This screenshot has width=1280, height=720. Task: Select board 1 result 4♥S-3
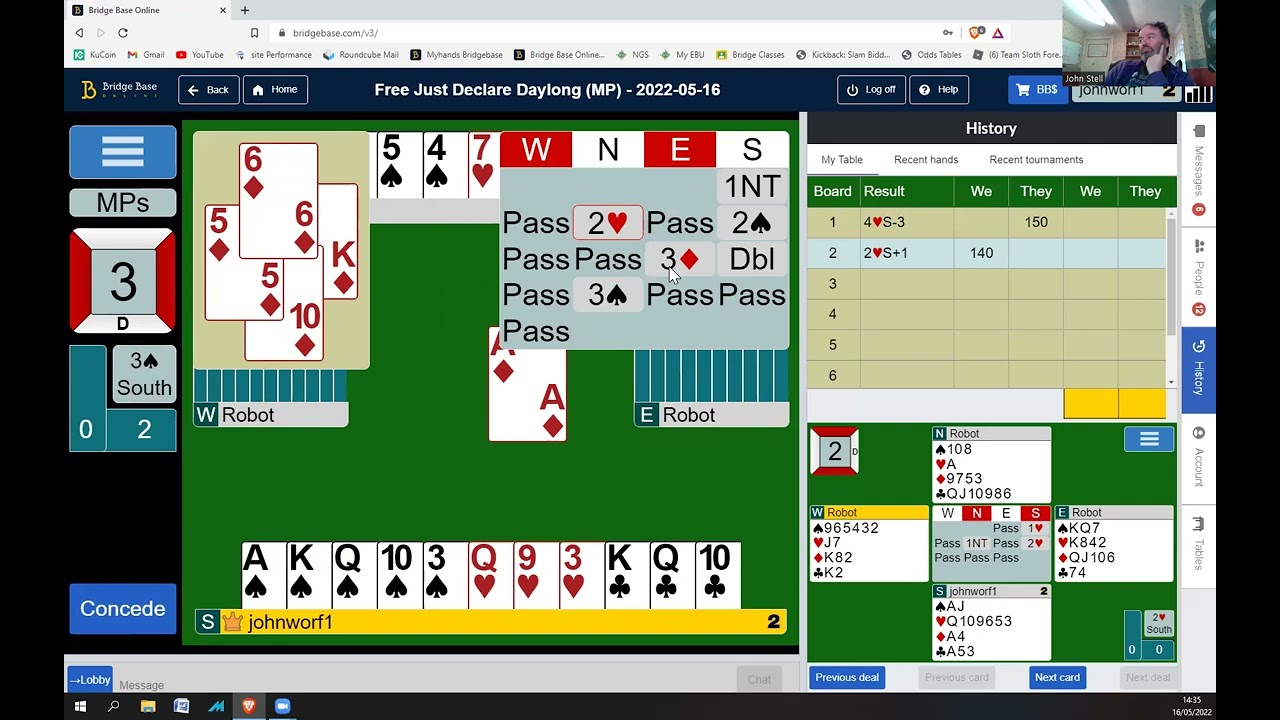coord(986,222)
